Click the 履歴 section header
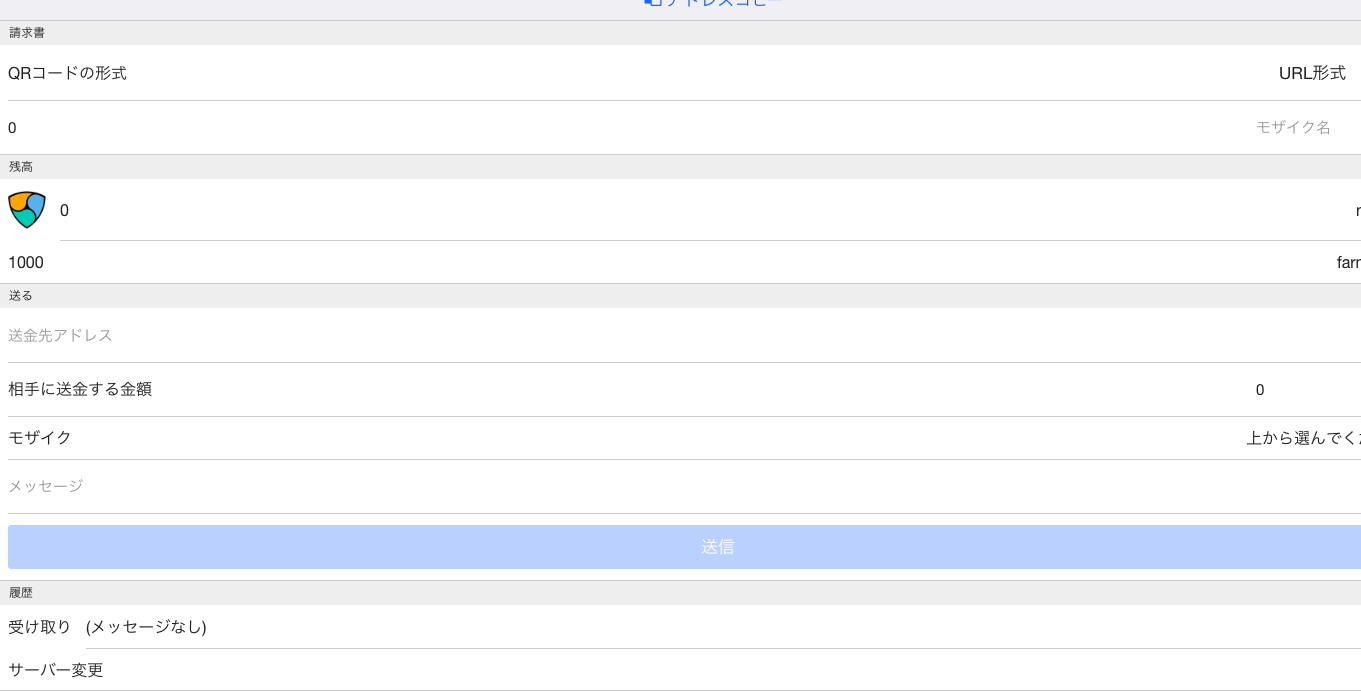This screenshot has height=691, width=1361. tap(21, 593)
